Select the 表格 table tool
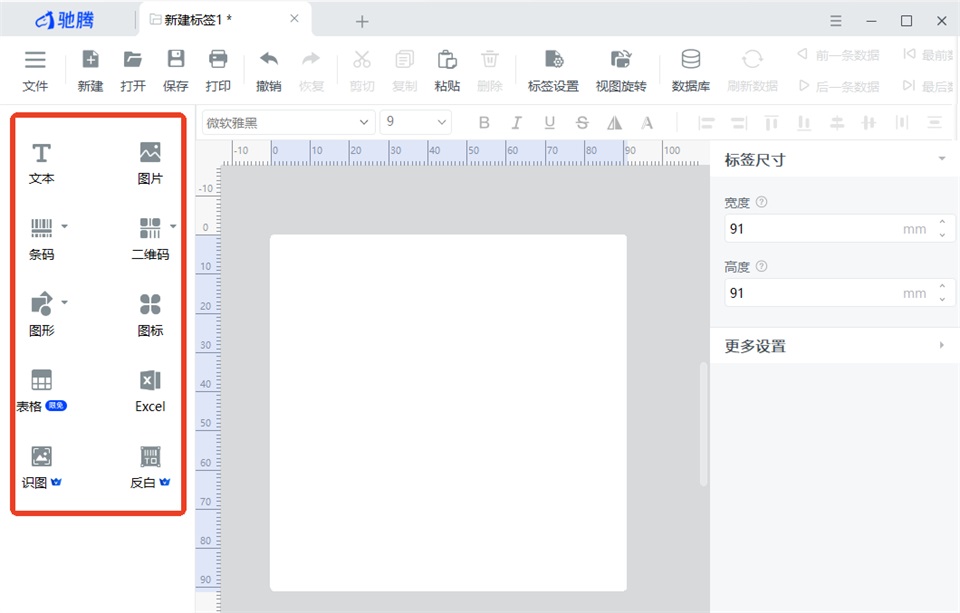 [x=41, y=391]
